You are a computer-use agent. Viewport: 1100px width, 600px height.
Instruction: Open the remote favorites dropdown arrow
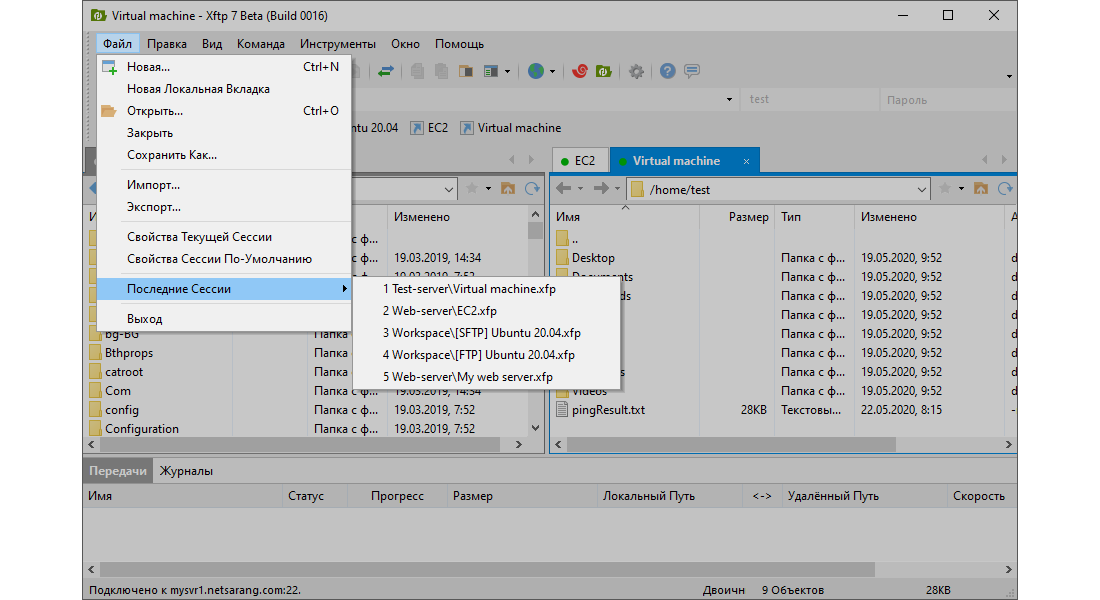tap(961, 189)
